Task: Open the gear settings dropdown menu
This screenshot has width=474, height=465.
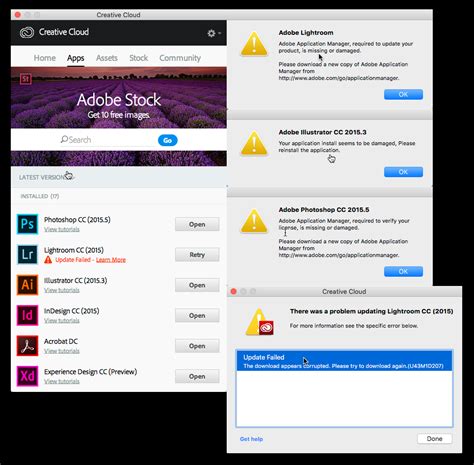Action: [x=214, y=33]
